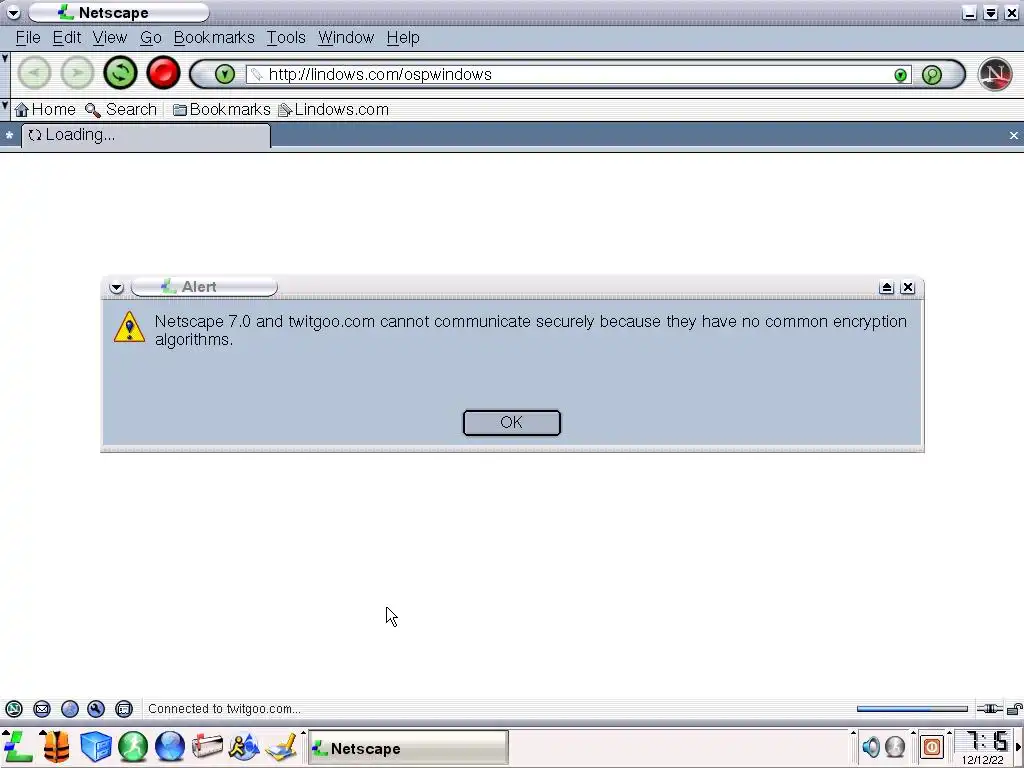This screenshot has height=768, width=1024.
Task: Go back with the Back arrow
Action: click(34, 72)
